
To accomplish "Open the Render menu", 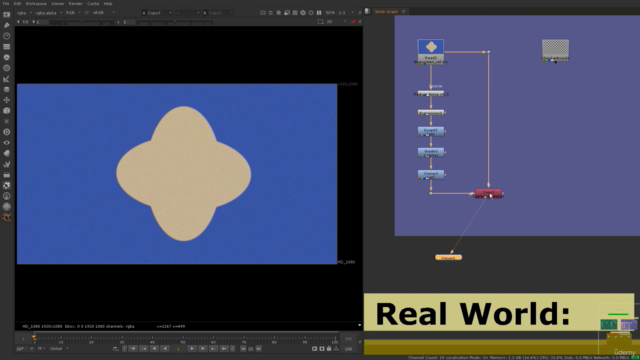I will [x=76, y=4].
